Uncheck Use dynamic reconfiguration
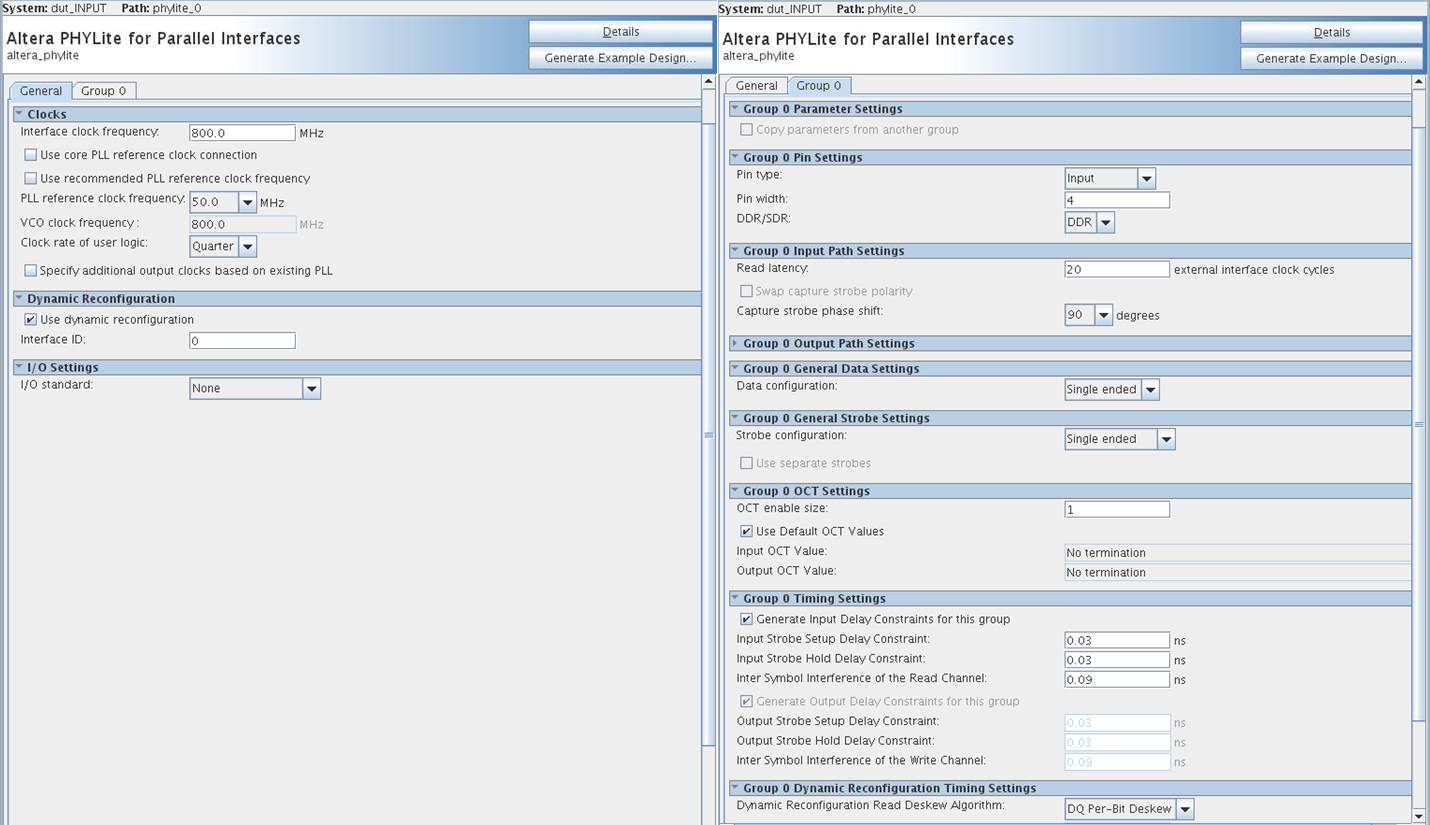Screen dimensions: 1430x825 coord(31,320)
